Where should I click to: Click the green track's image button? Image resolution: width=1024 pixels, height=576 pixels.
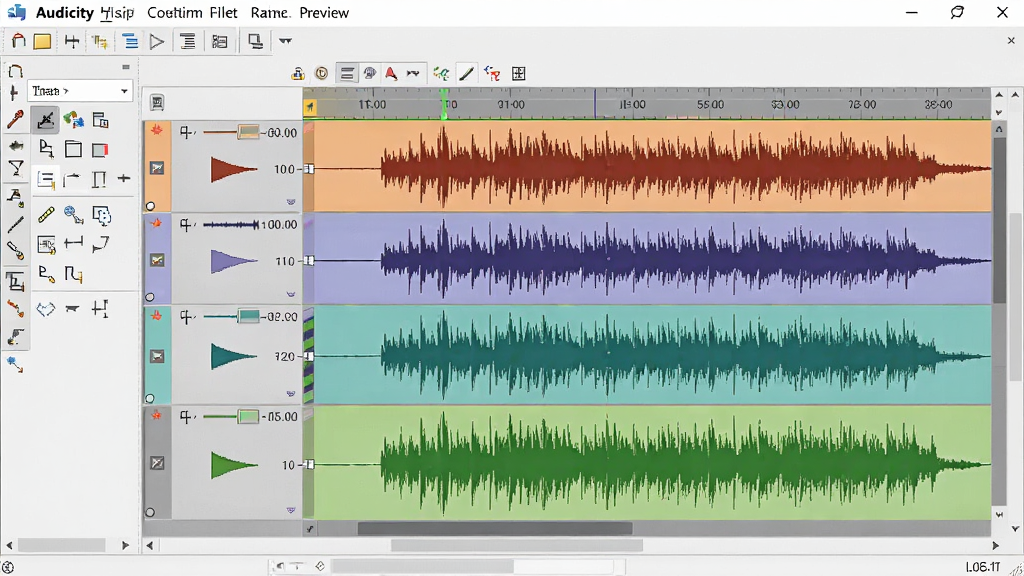pyautogui.click(x=157, y=463)
